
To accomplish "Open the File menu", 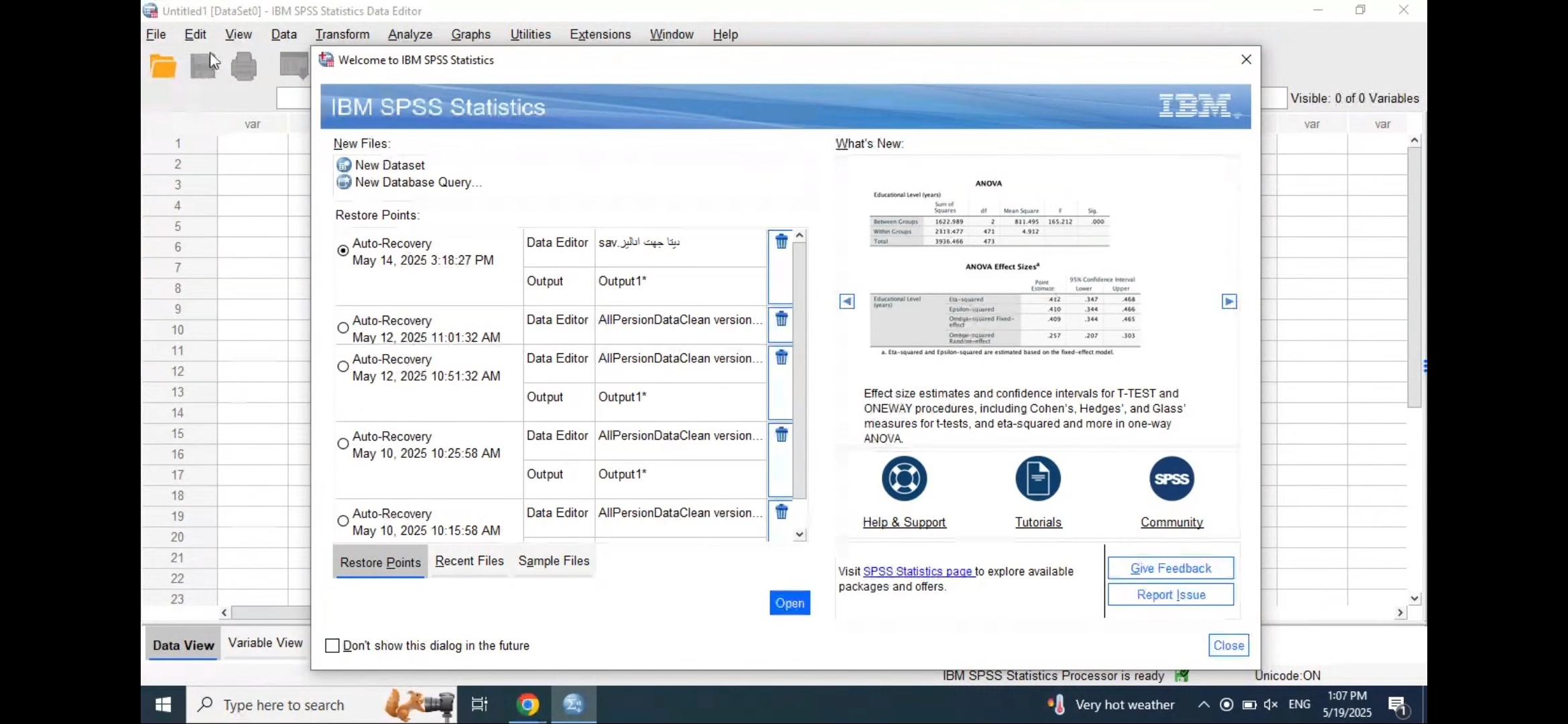I will (x=156, y=34).
